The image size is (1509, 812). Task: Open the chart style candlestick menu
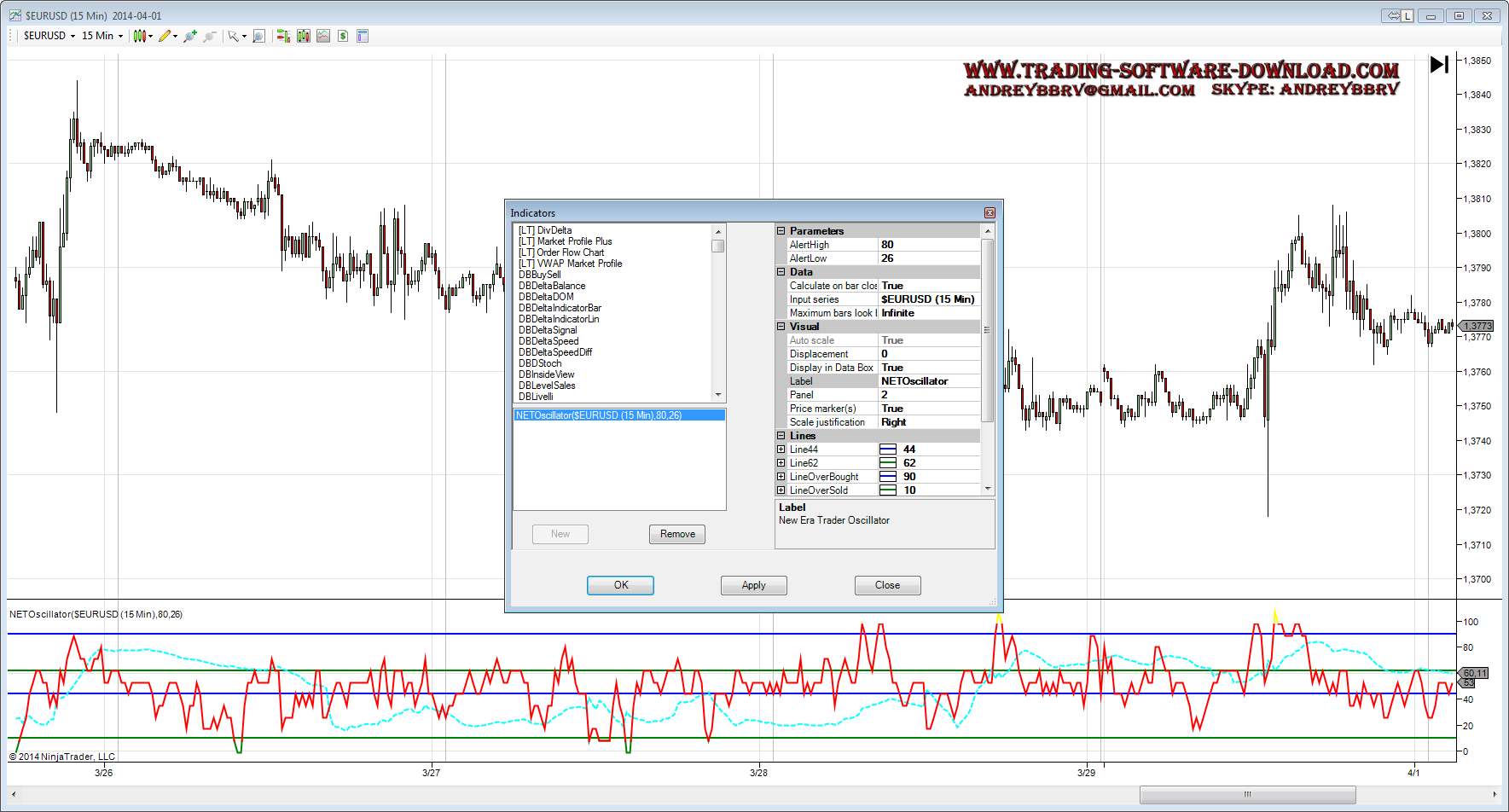[x=142, y=36]
